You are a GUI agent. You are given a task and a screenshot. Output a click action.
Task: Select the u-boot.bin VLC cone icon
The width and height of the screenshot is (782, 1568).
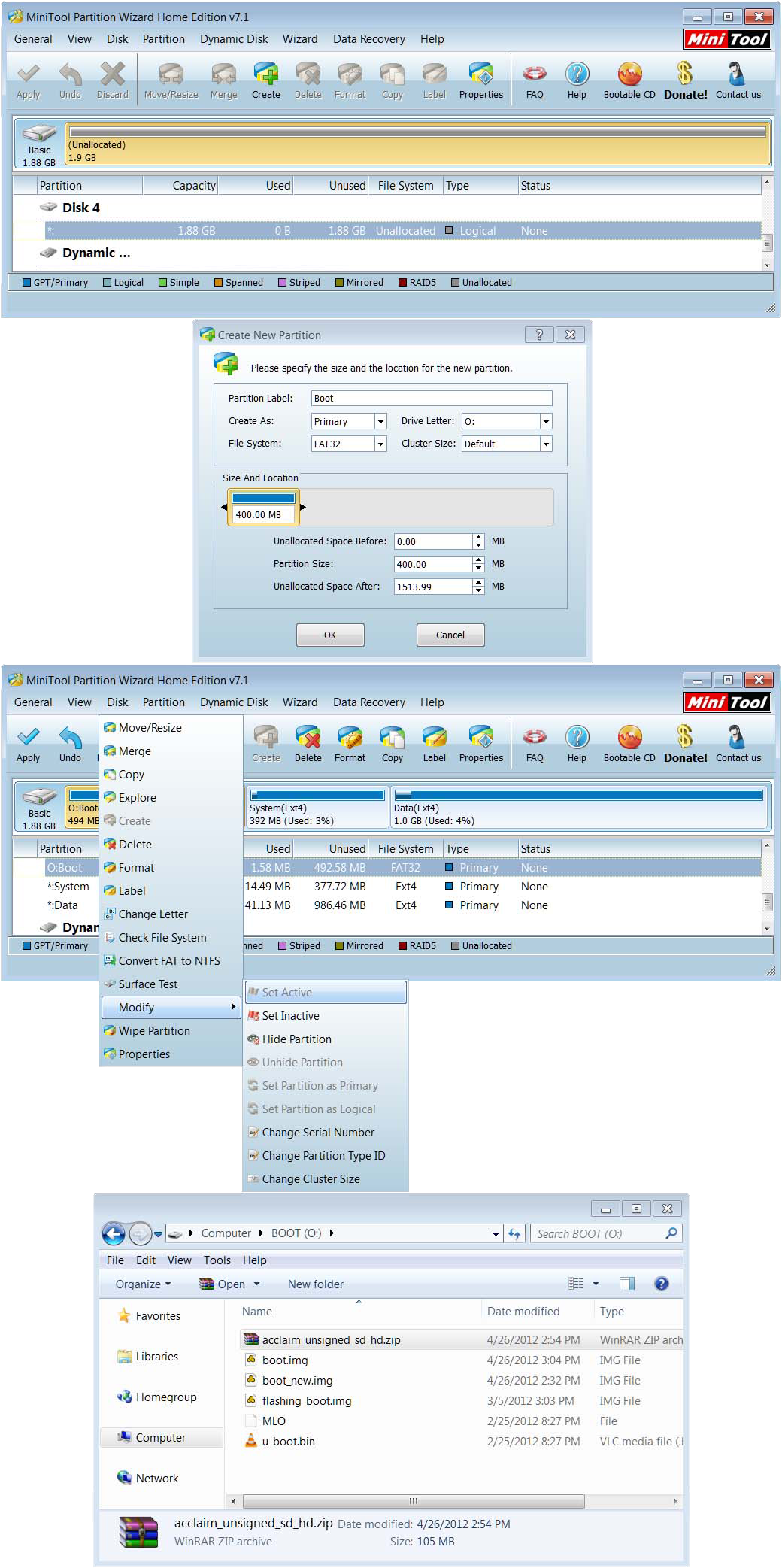pyautogui.click(x=250, y=1441)
